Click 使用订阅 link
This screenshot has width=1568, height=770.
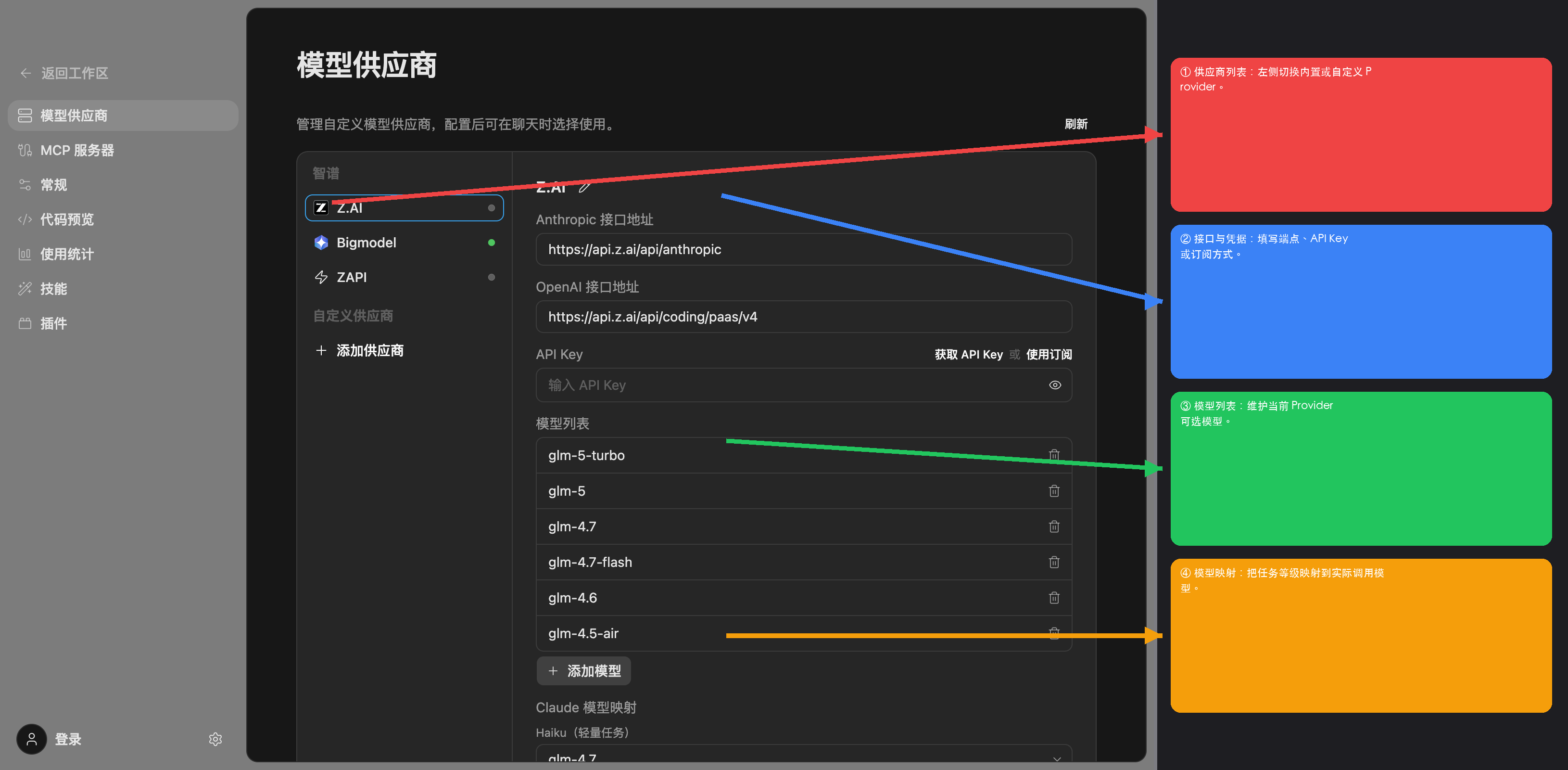(1049, 355)
